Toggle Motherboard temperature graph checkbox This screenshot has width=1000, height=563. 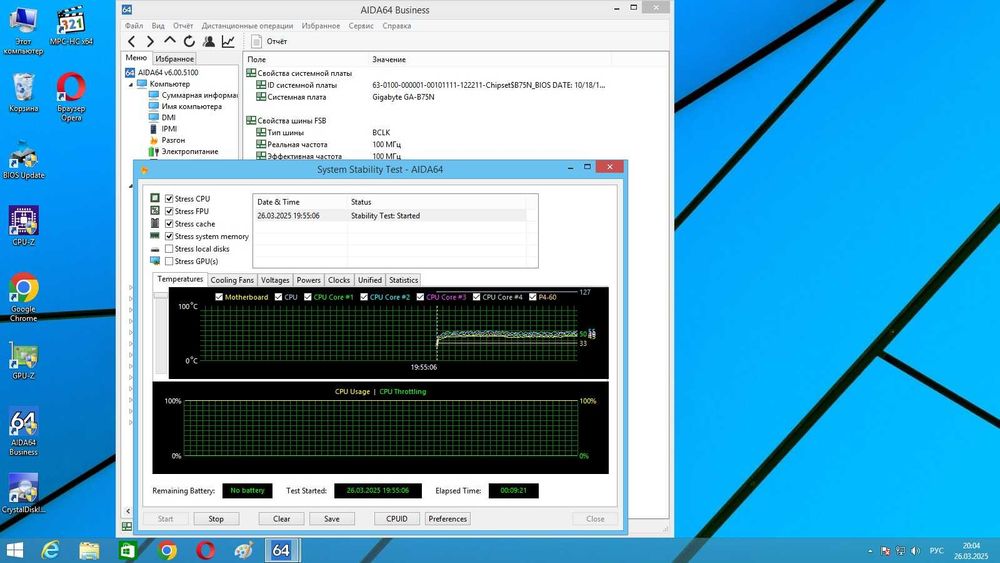click(x=219, y=297)
